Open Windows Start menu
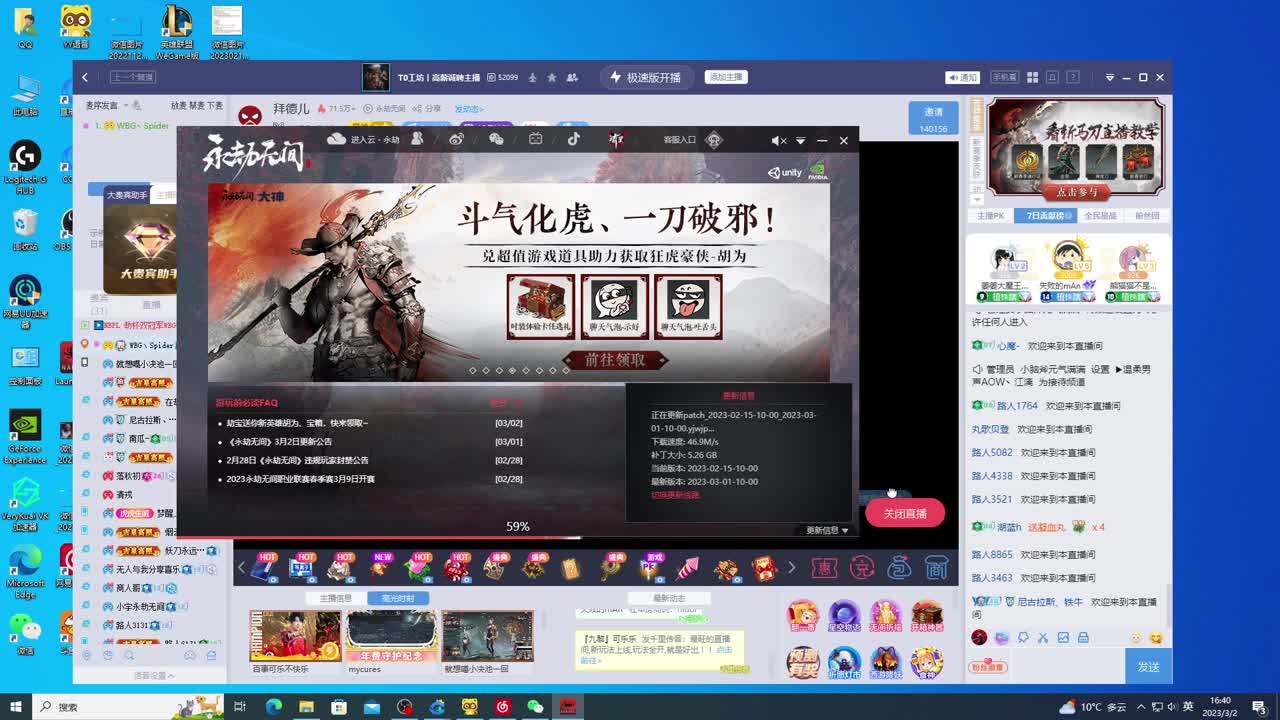Image resolution: width=1280 pixels, height=720 pixels. [x=15, y=707]
